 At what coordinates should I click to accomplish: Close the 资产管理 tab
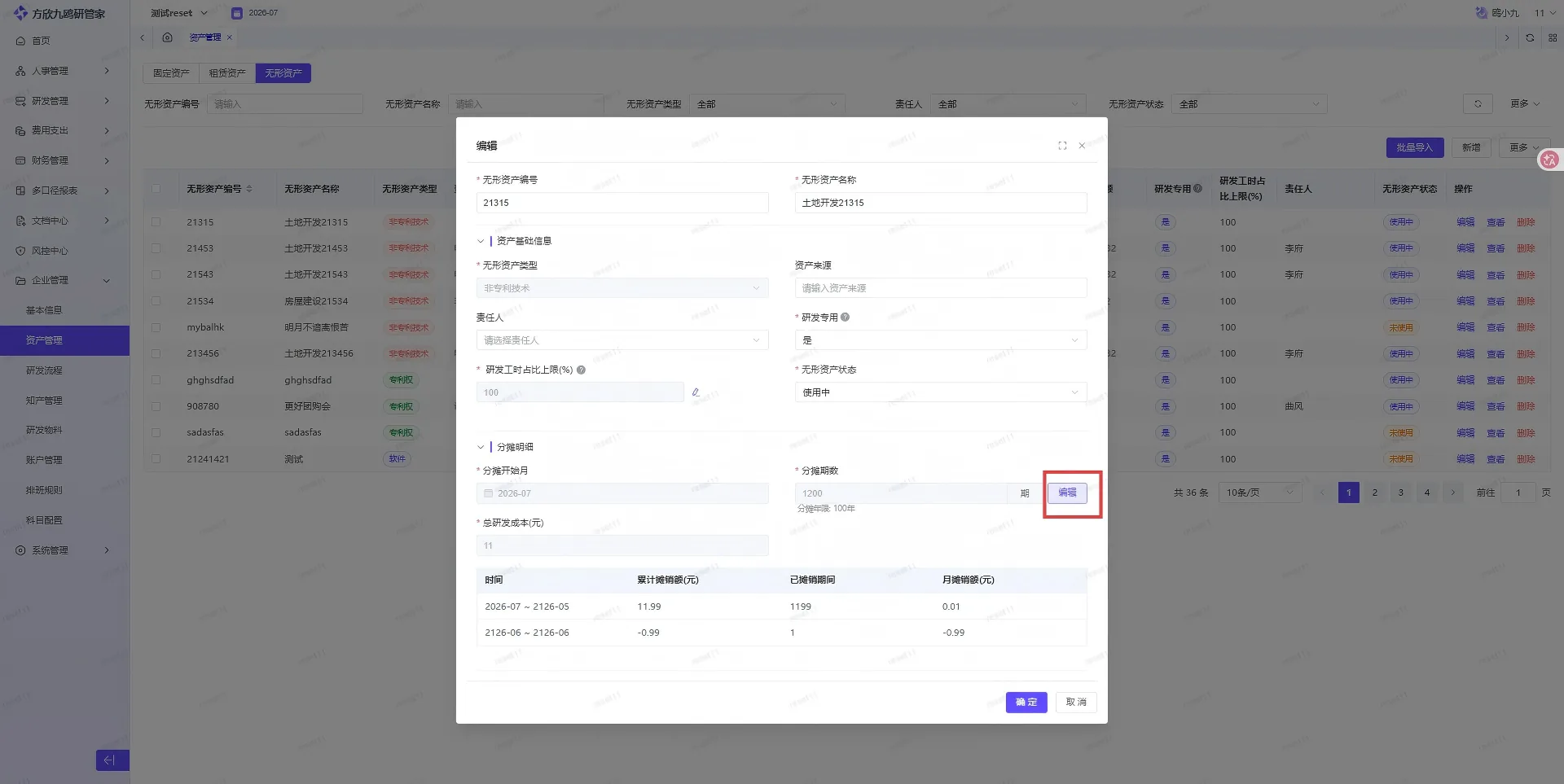click(x=230, y=37)
